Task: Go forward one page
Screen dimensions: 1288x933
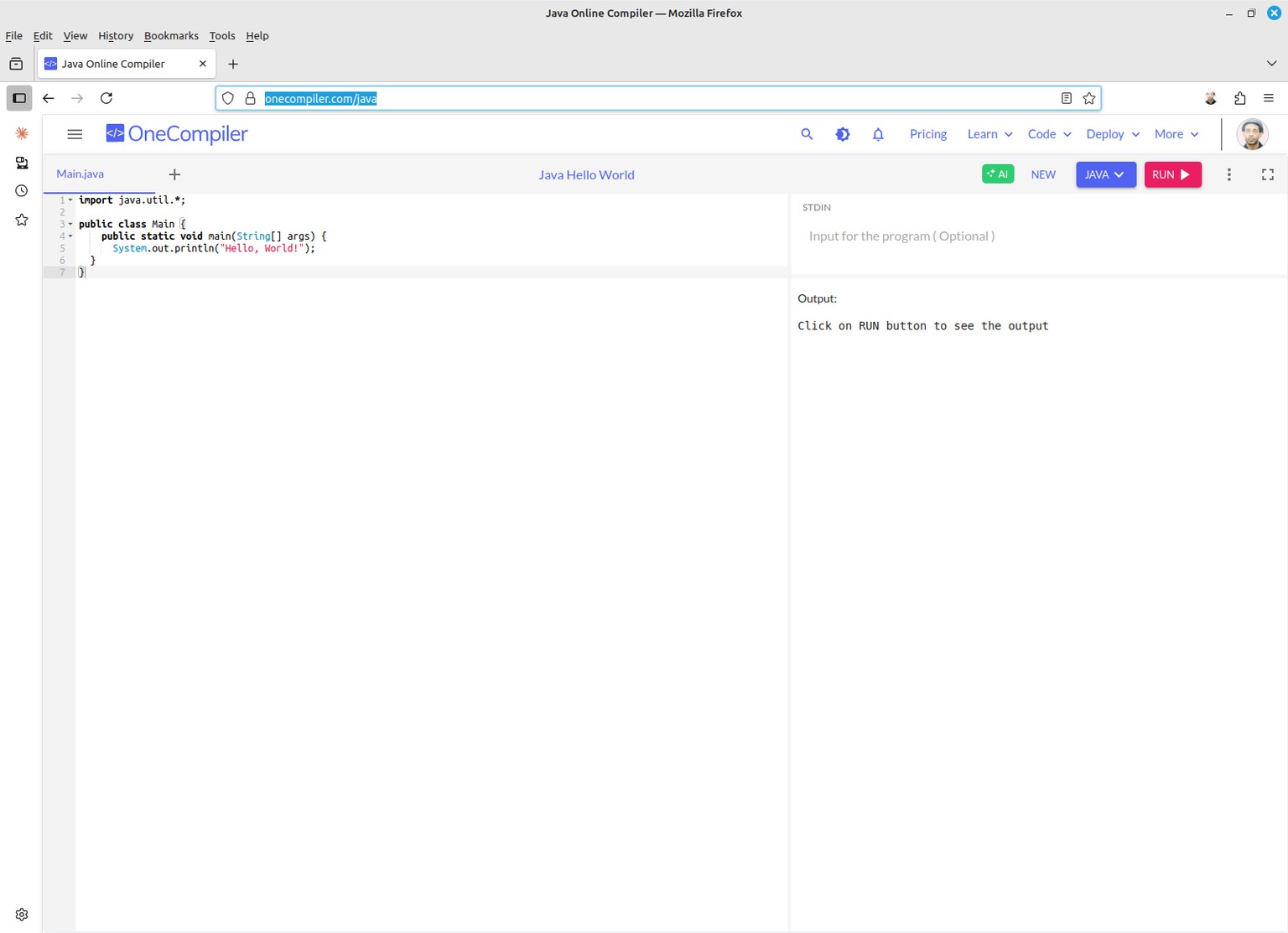Action: (77, 98)
